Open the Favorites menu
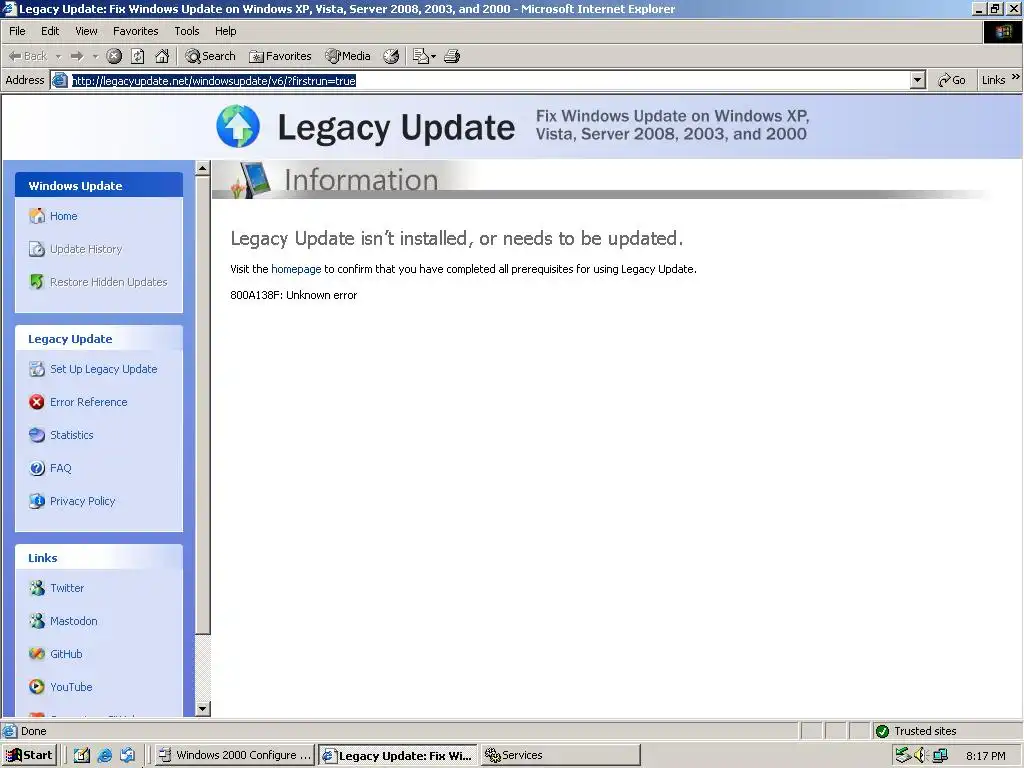The image size is (1024, 768). coord(135,31)
